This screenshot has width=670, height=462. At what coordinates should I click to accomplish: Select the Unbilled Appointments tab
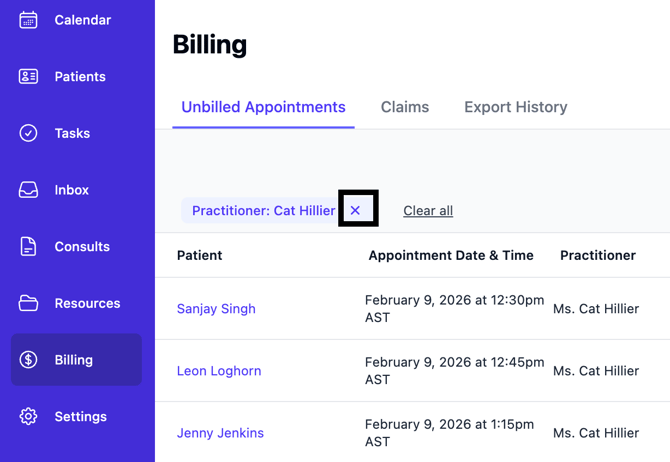[263, 107]
